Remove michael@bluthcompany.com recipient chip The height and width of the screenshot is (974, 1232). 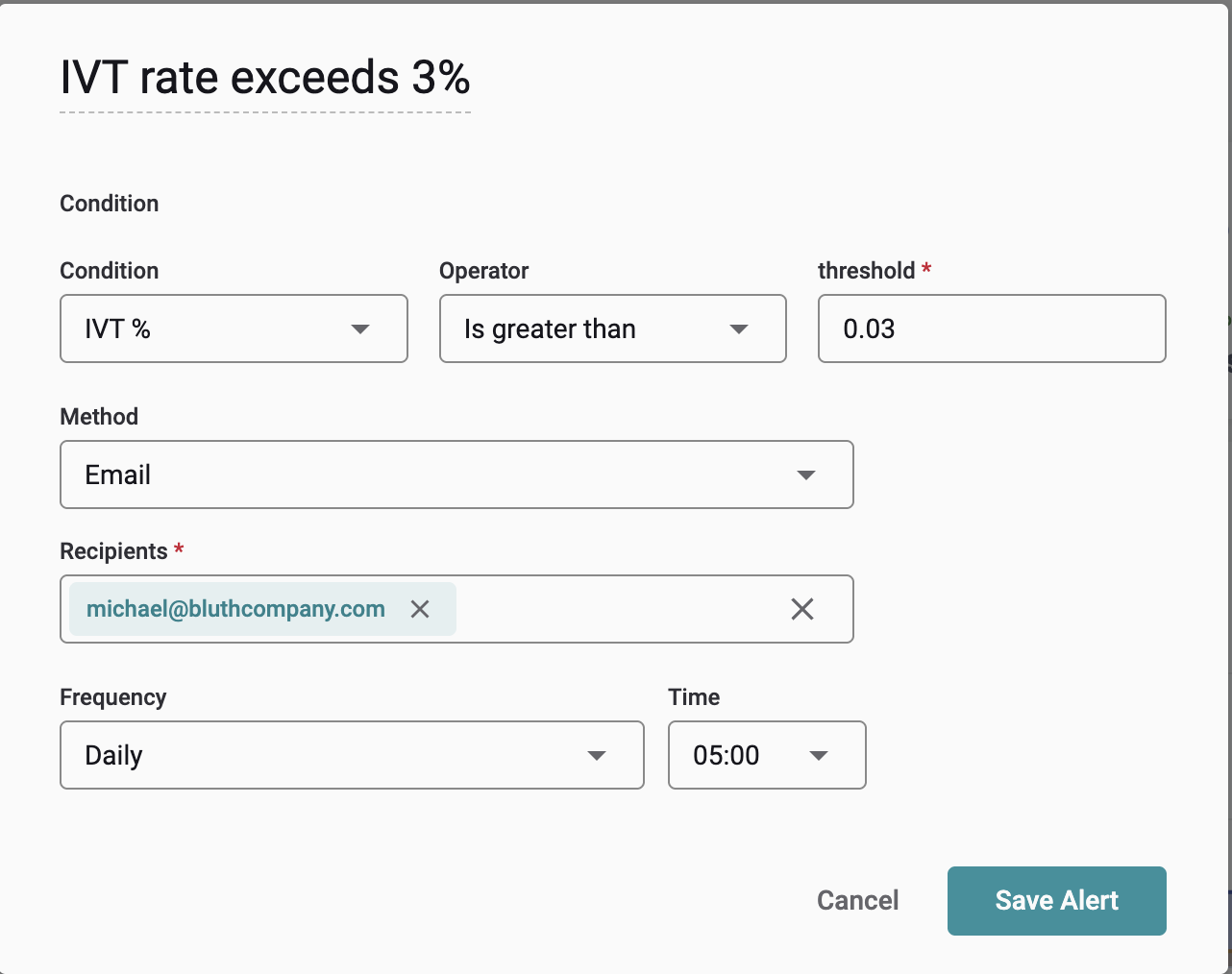(420, 609)
